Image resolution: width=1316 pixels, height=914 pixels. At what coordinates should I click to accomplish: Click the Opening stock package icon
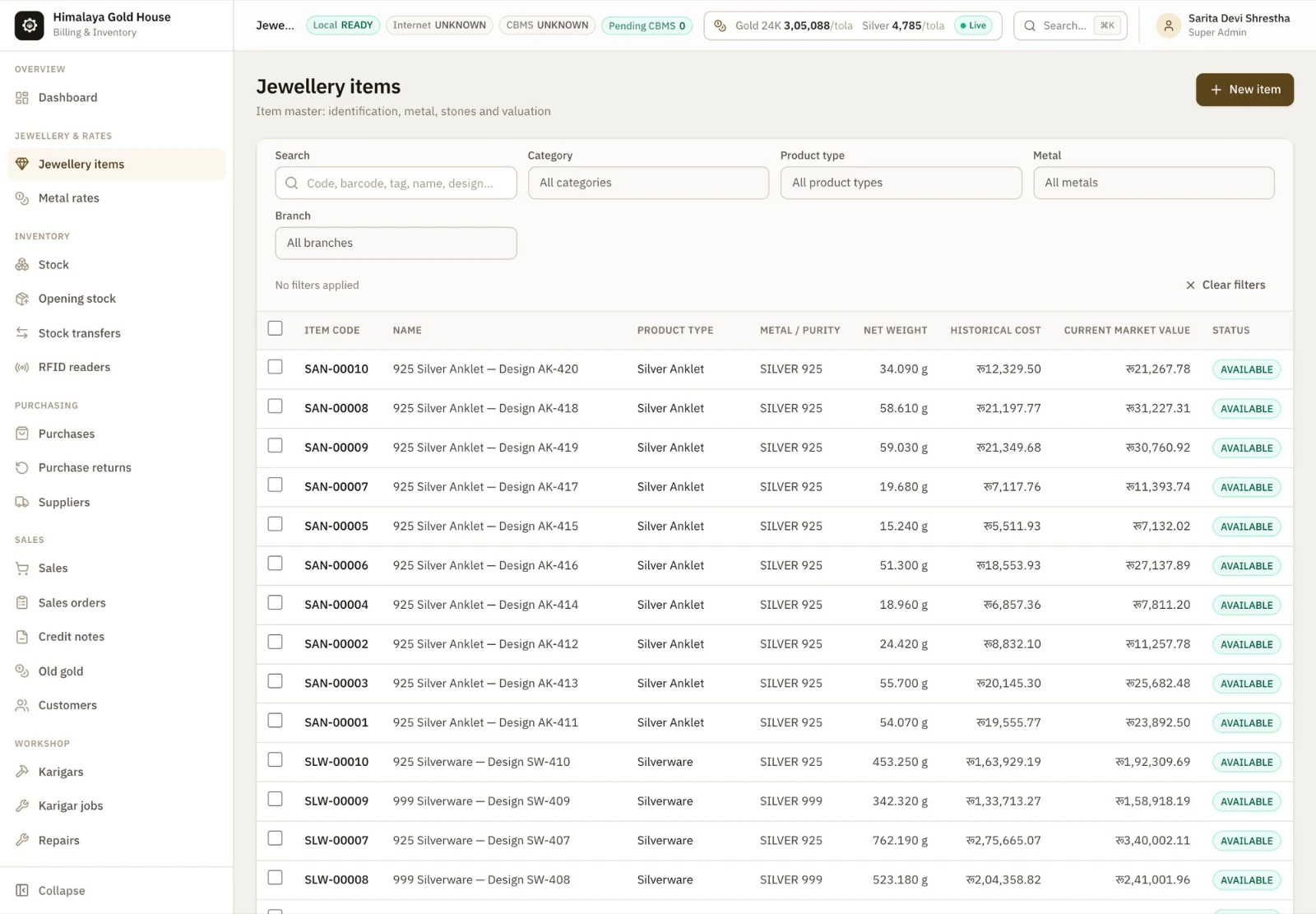(x=22, y=299)
